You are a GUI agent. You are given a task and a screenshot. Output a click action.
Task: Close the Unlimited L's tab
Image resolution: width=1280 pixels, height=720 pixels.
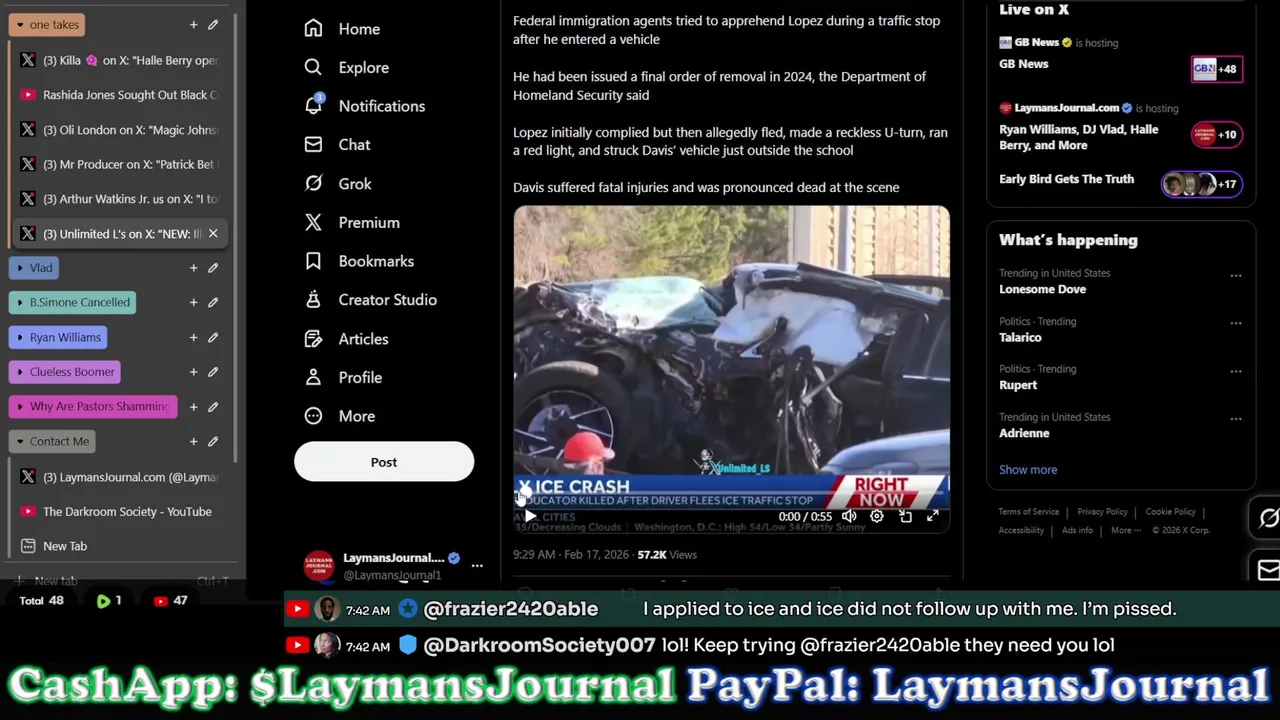click(213, 234)
